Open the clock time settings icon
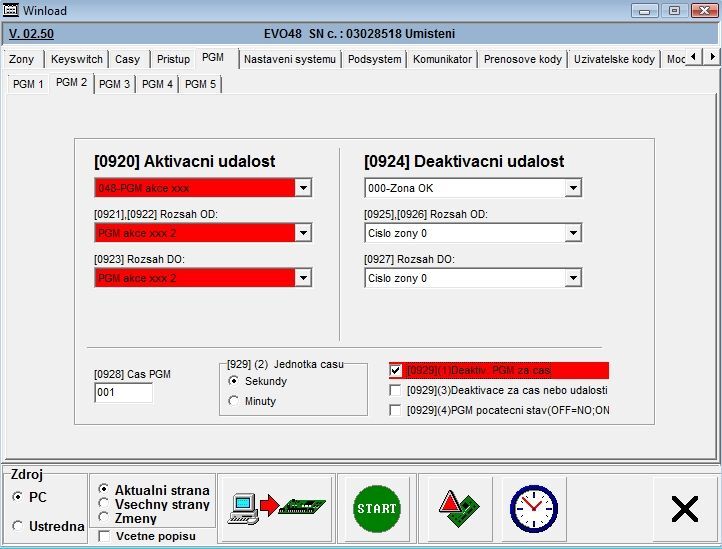Viewport: 722px width, 549px height. coord(533,508)
